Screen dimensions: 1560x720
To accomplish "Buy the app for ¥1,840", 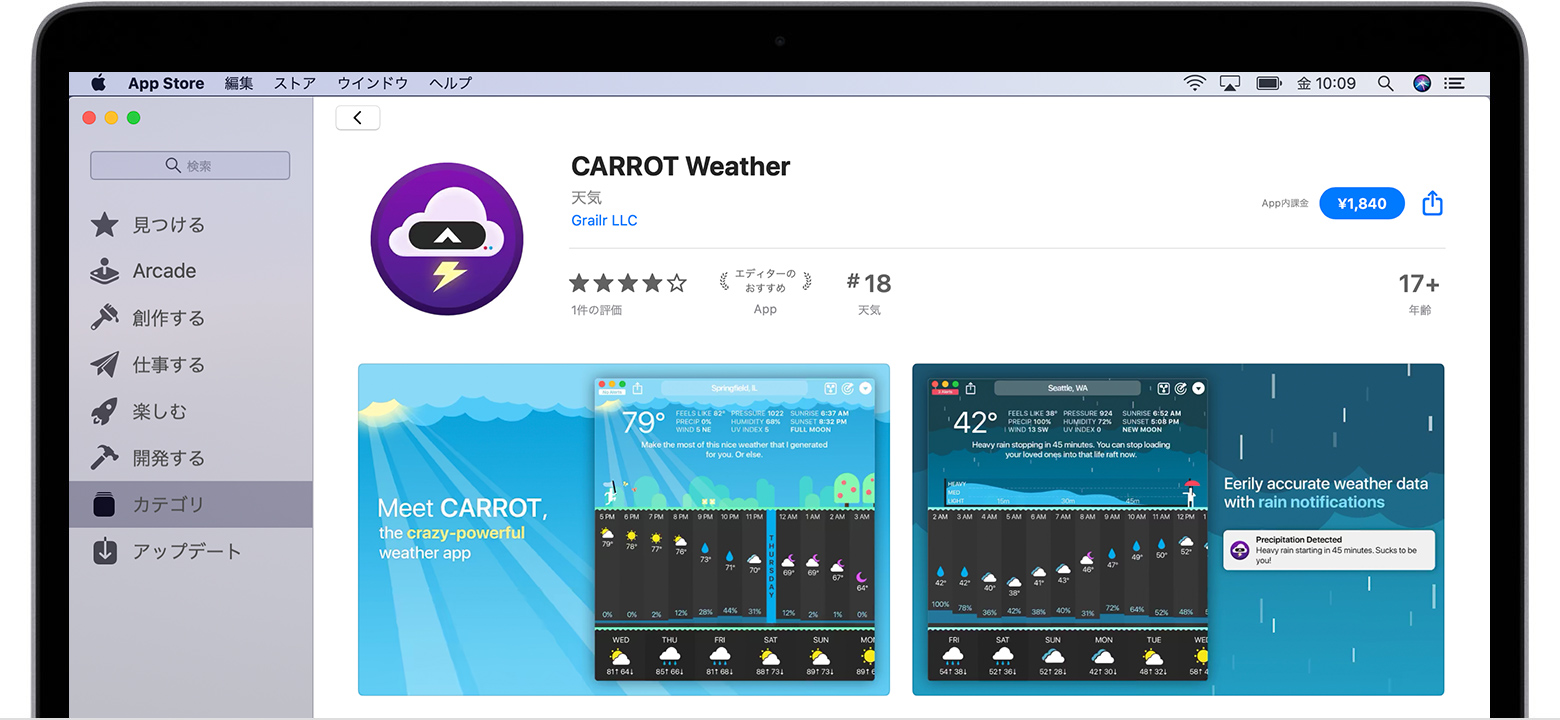I will click(x=1362, y=203).
